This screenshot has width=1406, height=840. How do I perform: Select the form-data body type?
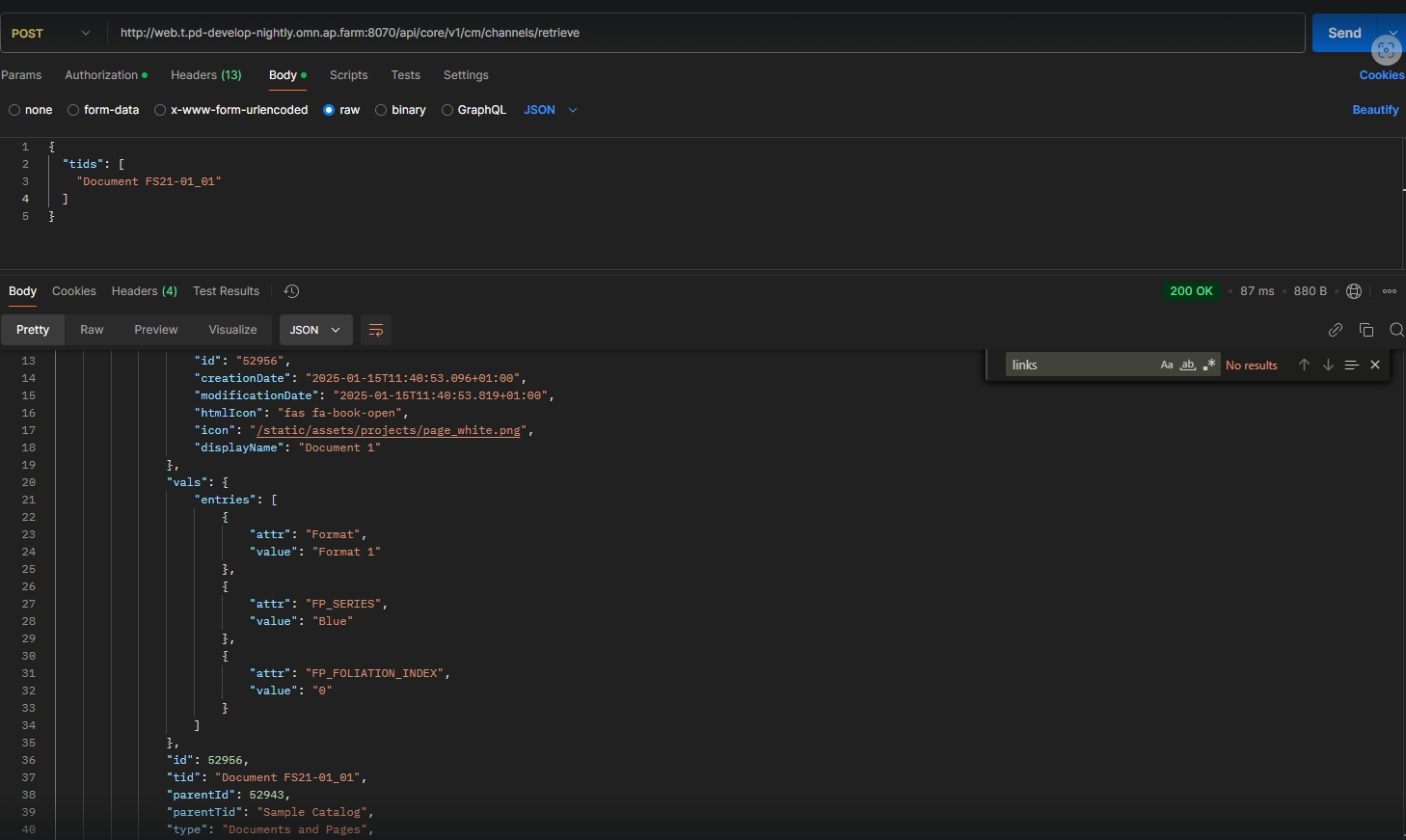click(104, 110)
